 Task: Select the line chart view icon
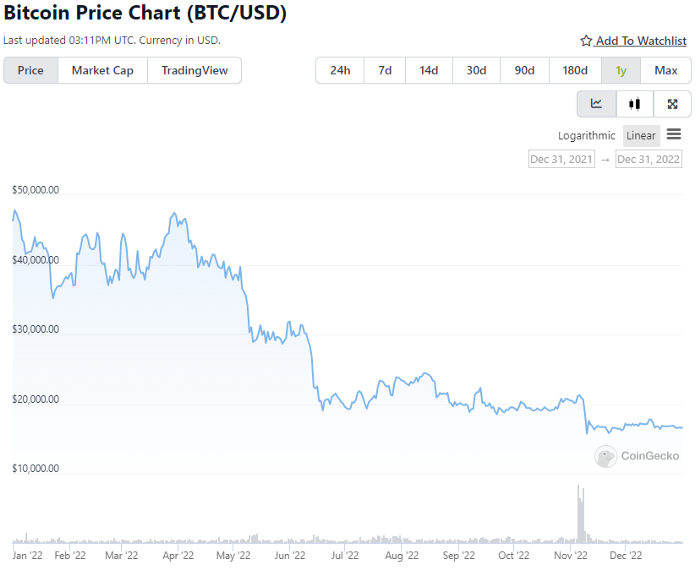tap(596, 104)
